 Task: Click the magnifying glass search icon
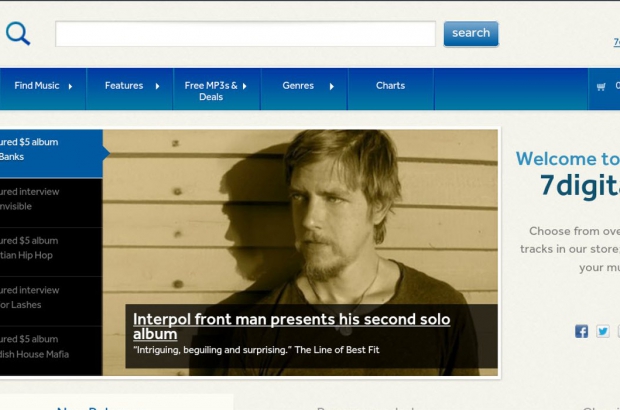(x=18, y=34)
